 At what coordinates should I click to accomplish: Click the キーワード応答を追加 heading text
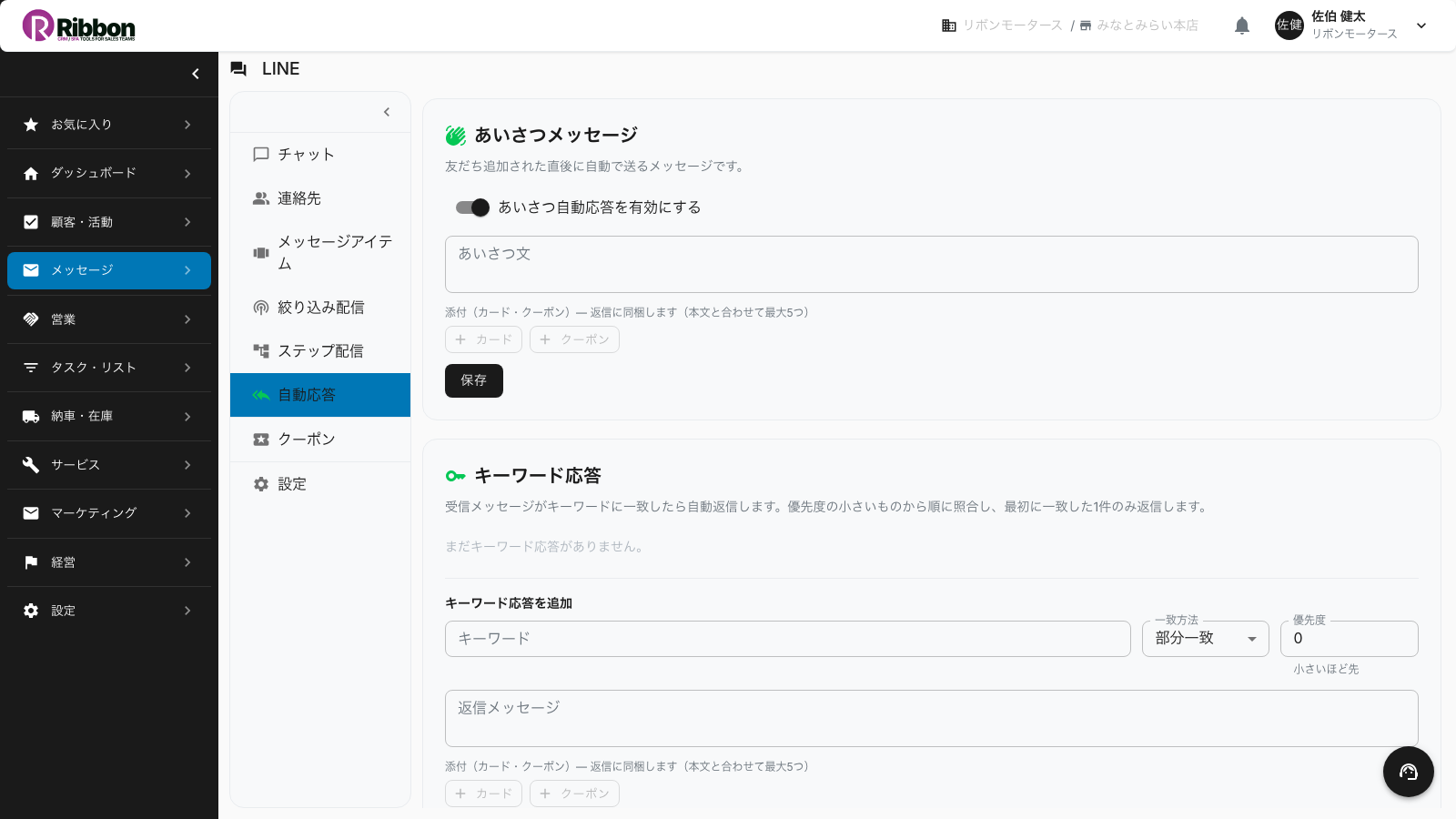point(509,603)
